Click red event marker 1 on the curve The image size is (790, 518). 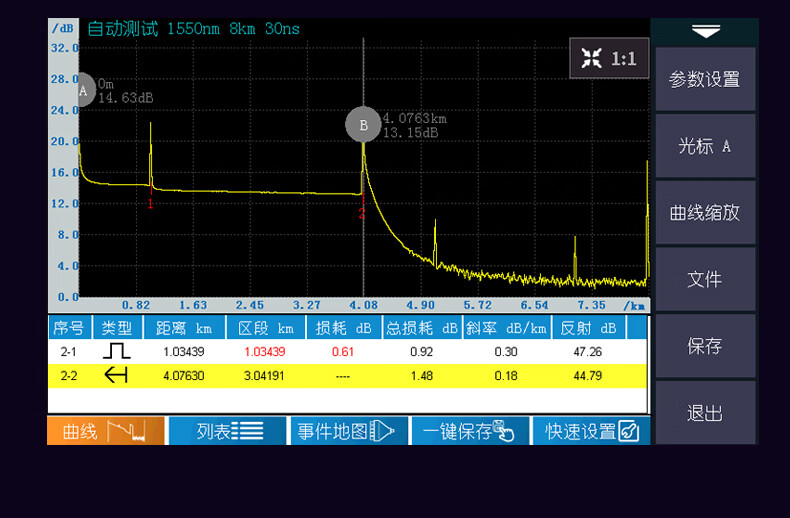(x=150, y=204)
